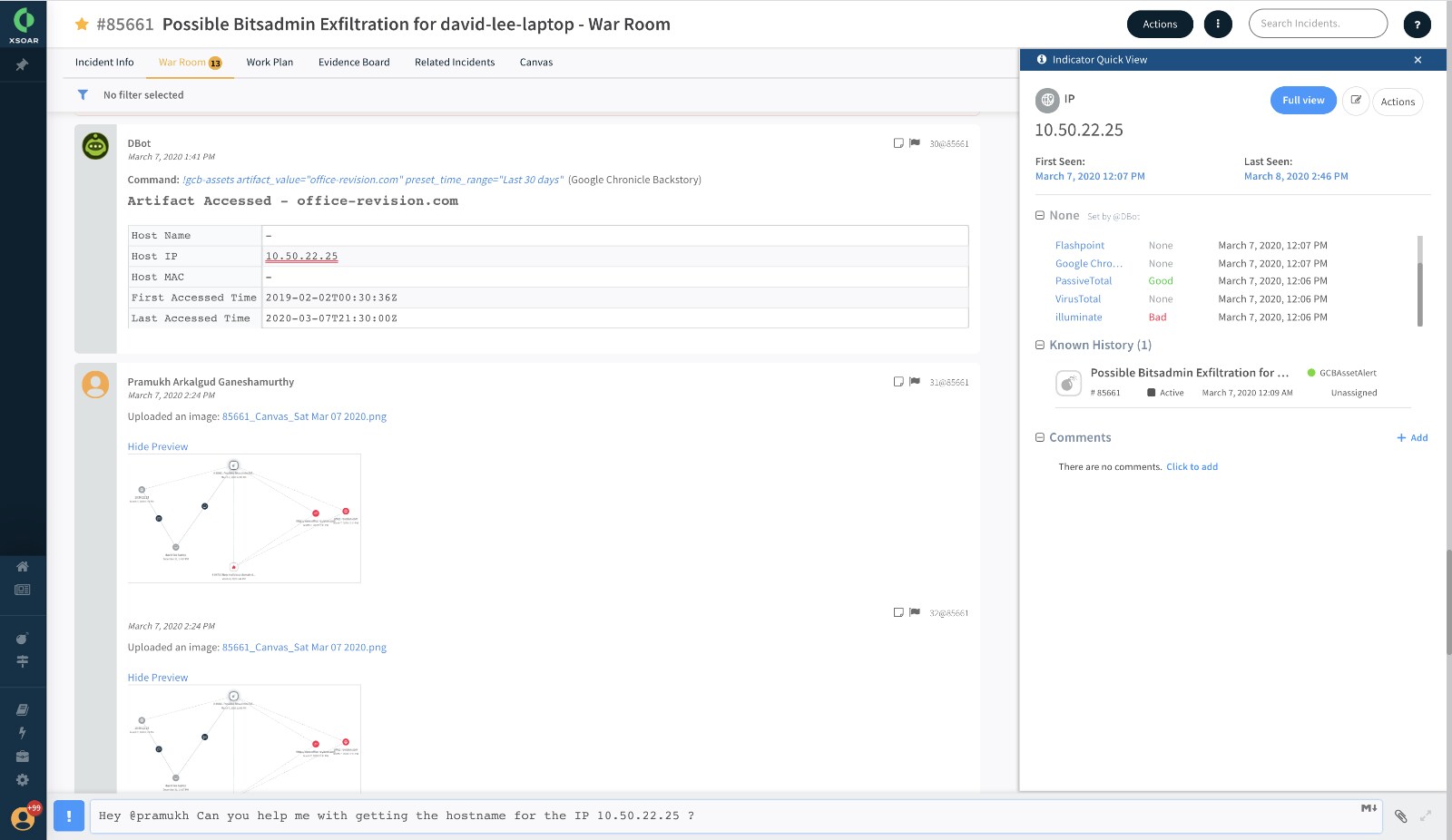Click the reputation sources list scrollbar
The height and width of the screenshot is (840, 1452).
(x=1419, y=281)
